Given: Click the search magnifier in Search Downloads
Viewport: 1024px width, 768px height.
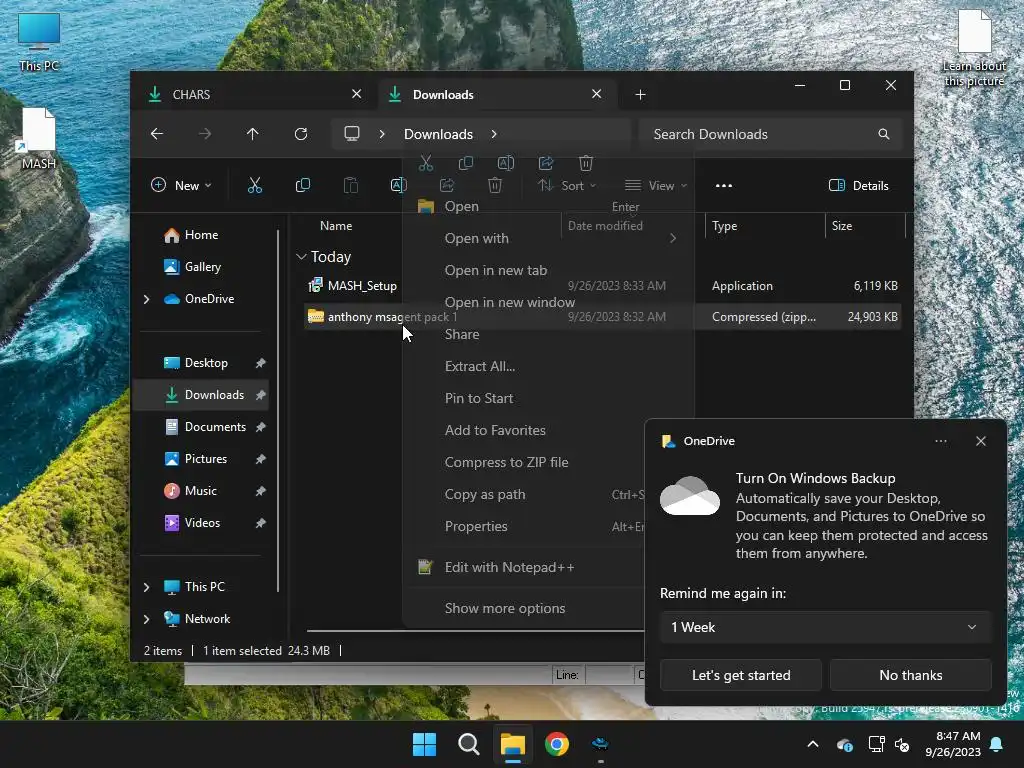Looking at the screenshot, I should [x=884, y=134].
